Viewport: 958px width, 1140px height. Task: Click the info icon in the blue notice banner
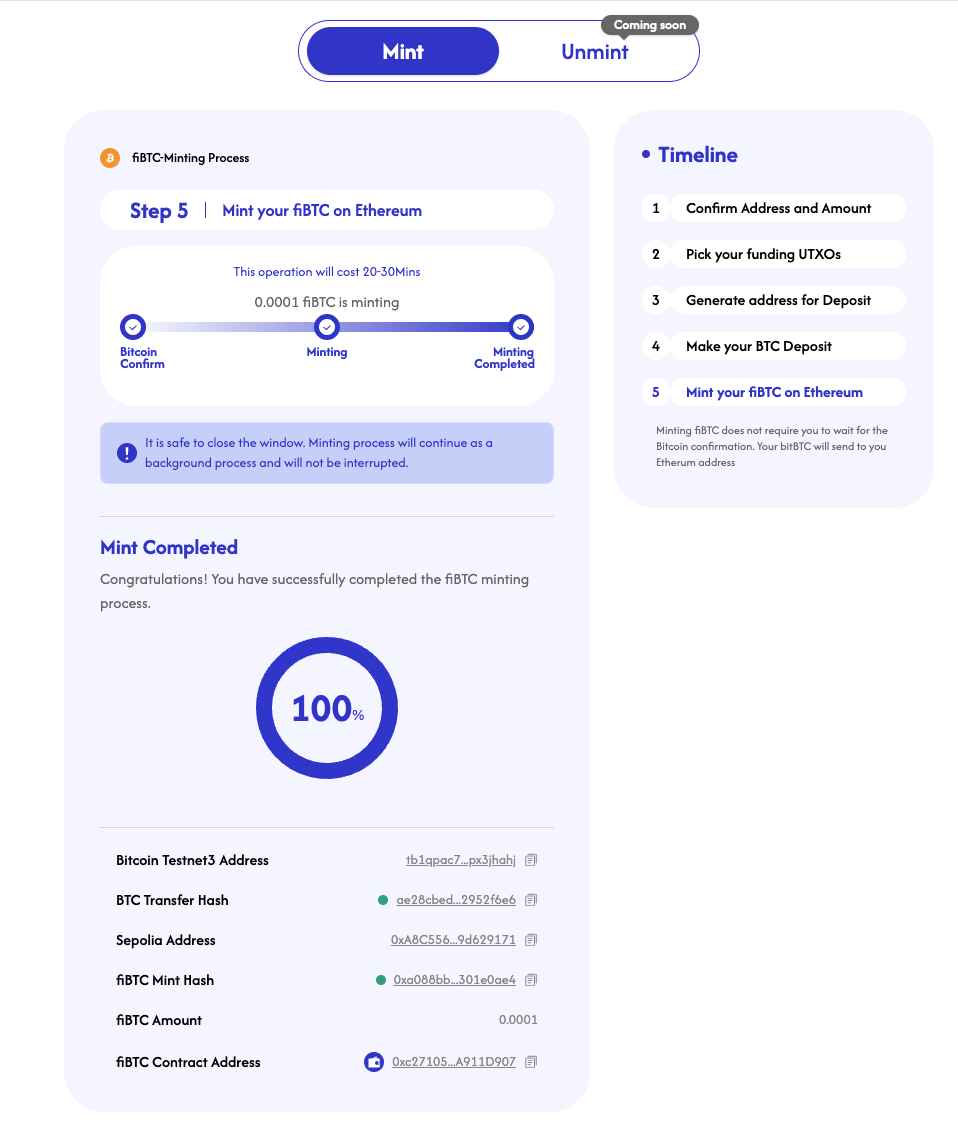click(126, 452)
